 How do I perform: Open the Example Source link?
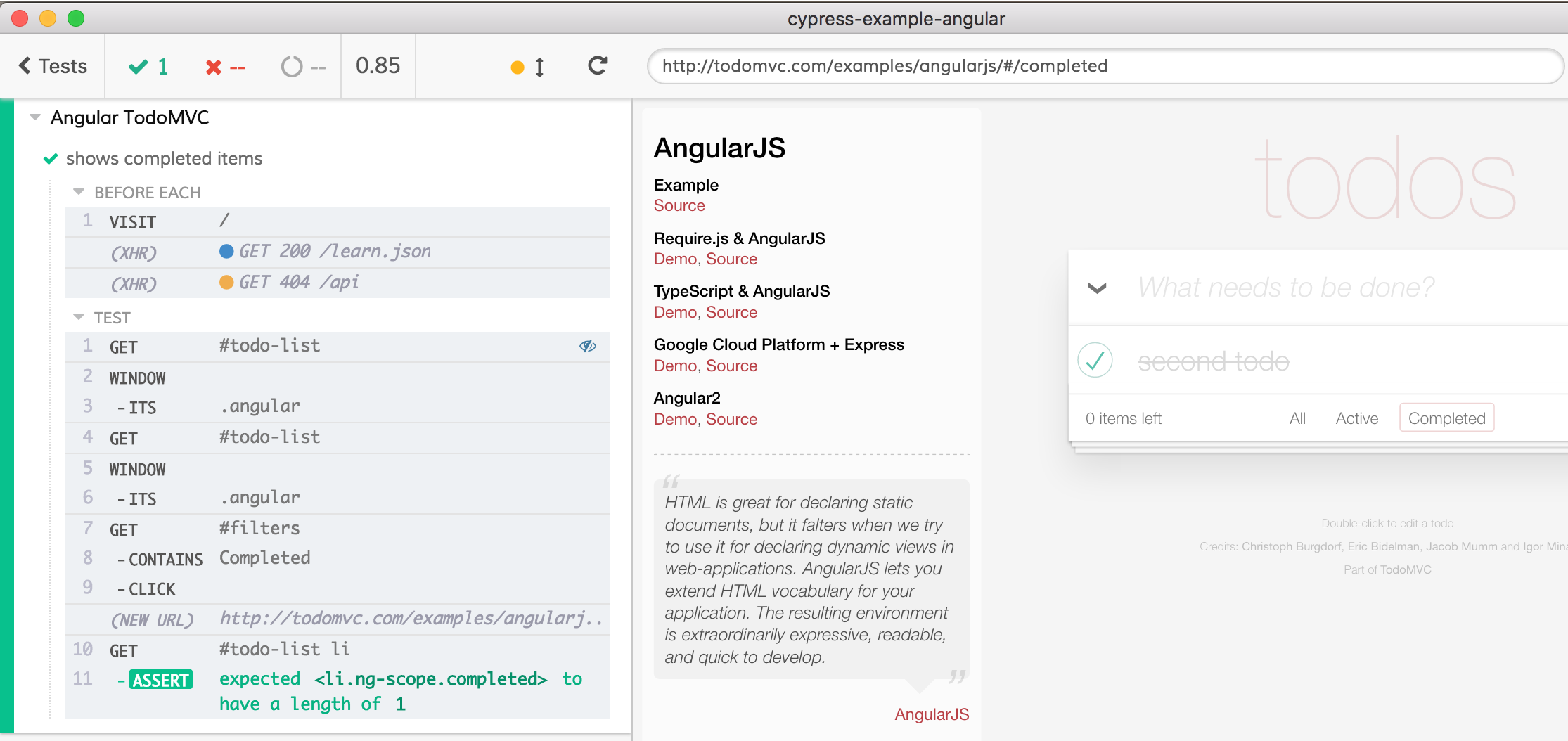click(679, 205)
